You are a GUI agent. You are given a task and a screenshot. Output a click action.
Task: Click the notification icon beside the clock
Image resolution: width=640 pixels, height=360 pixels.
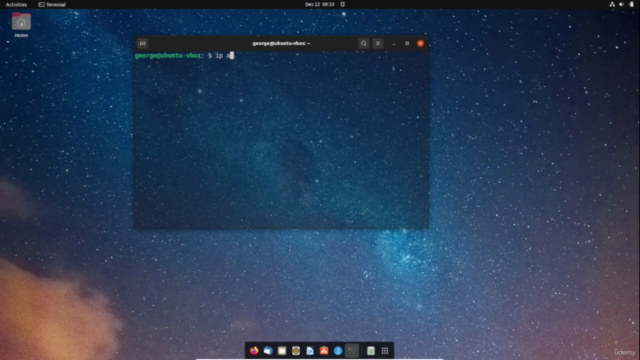[342, 4]
